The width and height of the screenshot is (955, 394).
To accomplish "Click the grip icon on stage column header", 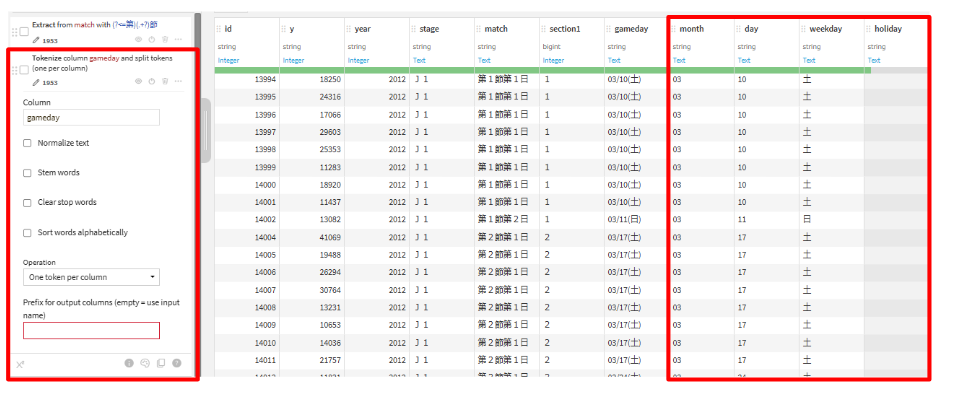I will coord(414,29).
